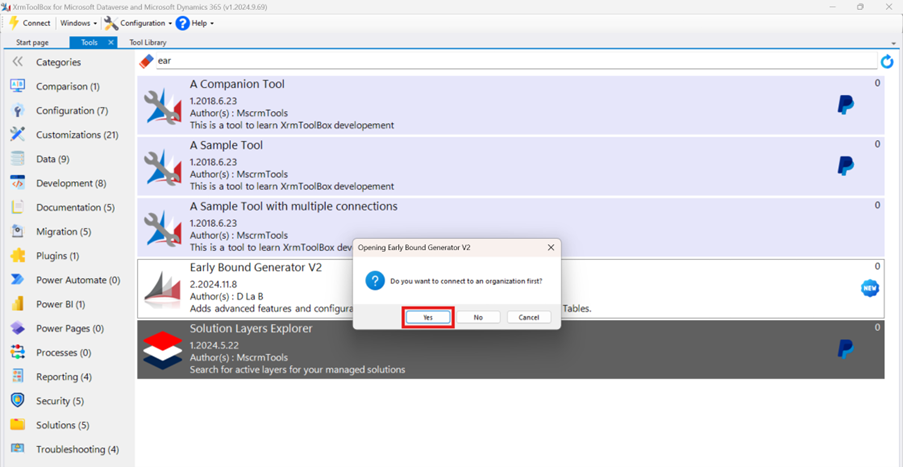Open the Windows dropdown menu
Screen dimensions: 903x467
(78, 23)
